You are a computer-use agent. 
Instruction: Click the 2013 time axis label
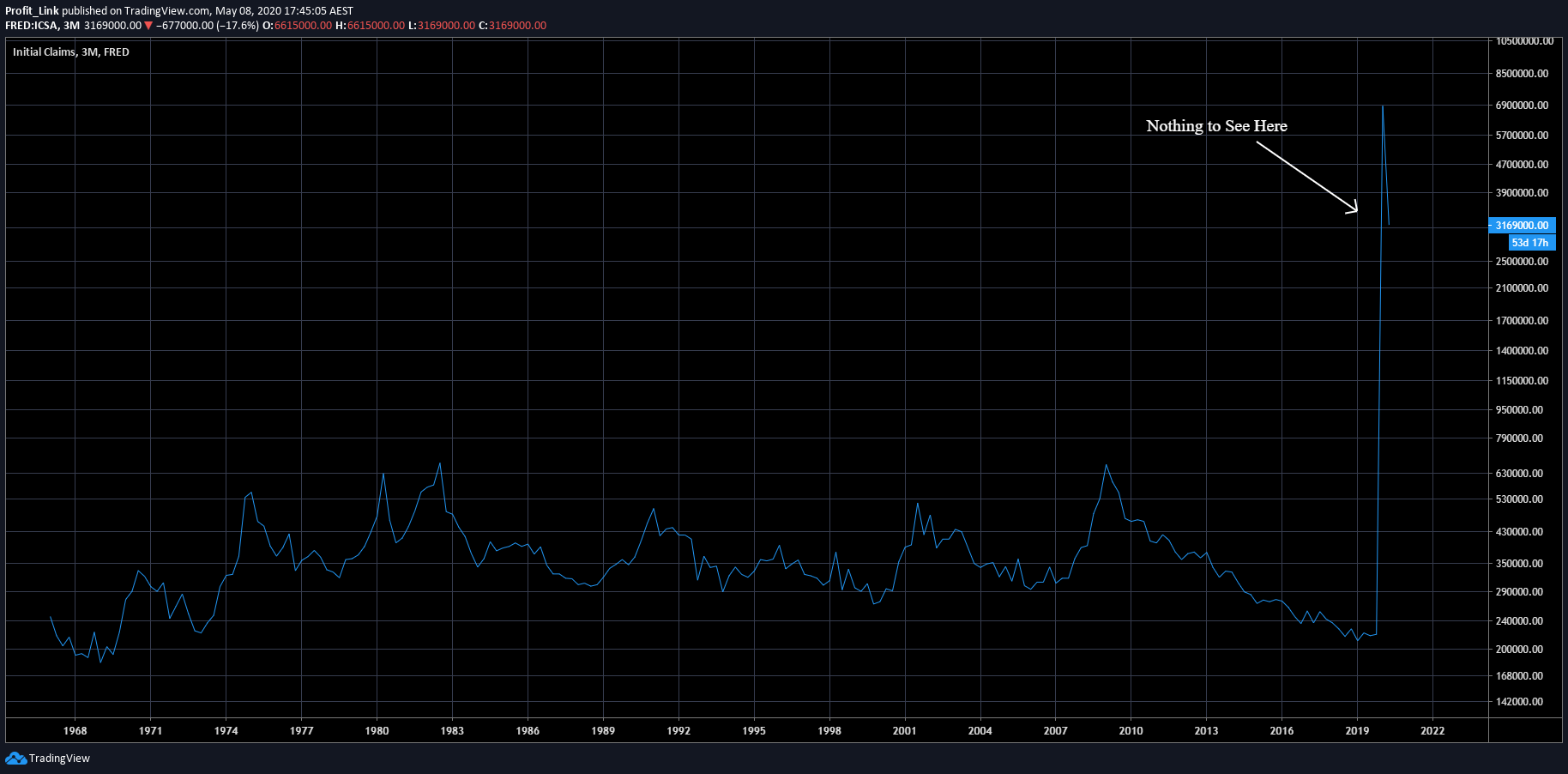(x=1206, y=730)
